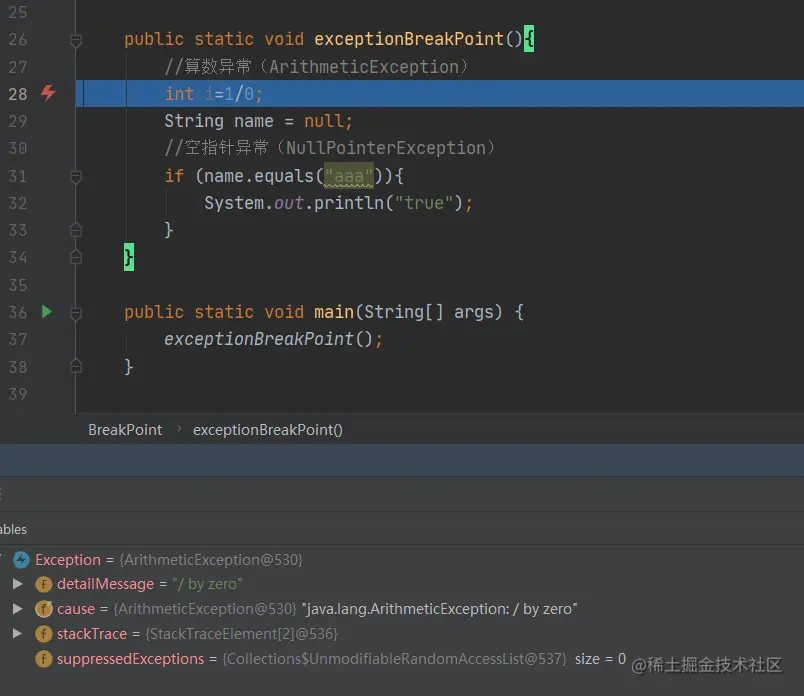
Task: Click the fold end marker at line 34
Action: (x=76, y=256)
